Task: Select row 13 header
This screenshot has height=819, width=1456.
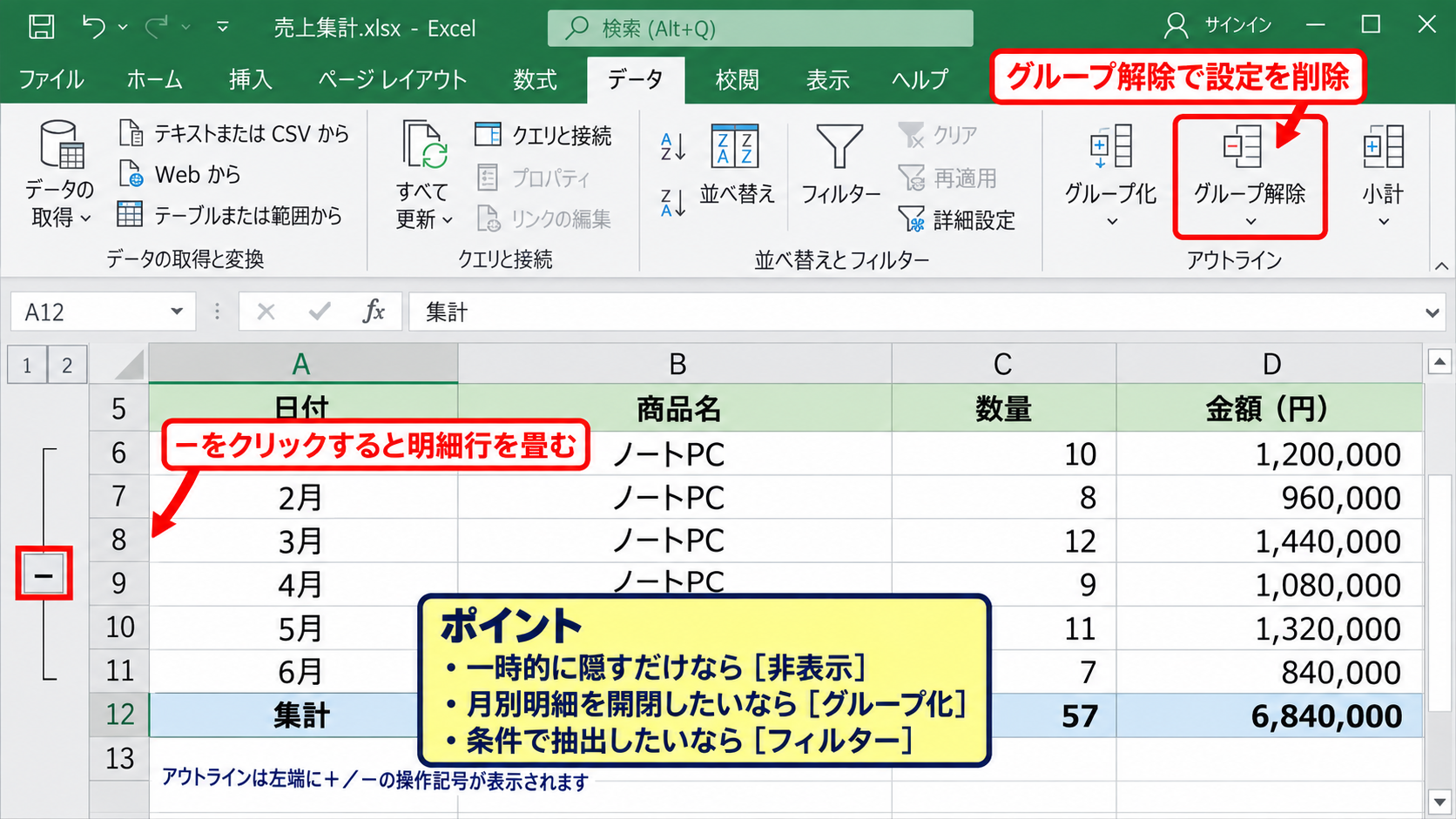Action: 119,758
